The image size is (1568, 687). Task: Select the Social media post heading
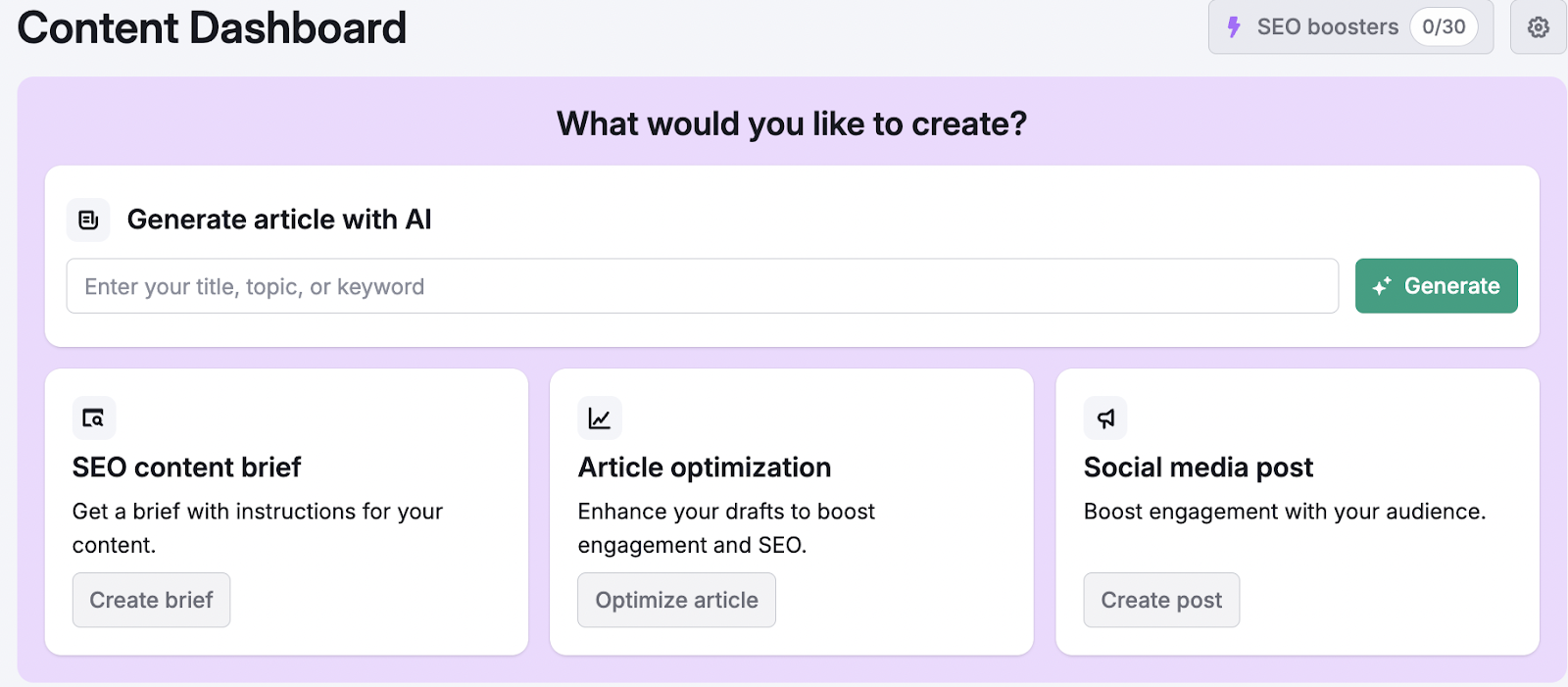pyautogui.click(x=1198, y=467)
